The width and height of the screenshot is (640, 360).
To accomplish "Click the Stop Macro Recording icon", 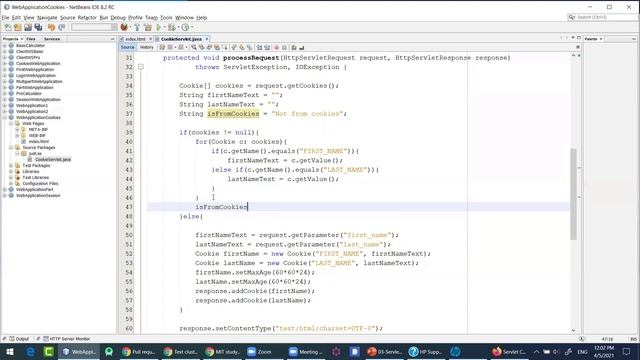I will [x=284, y=47].
